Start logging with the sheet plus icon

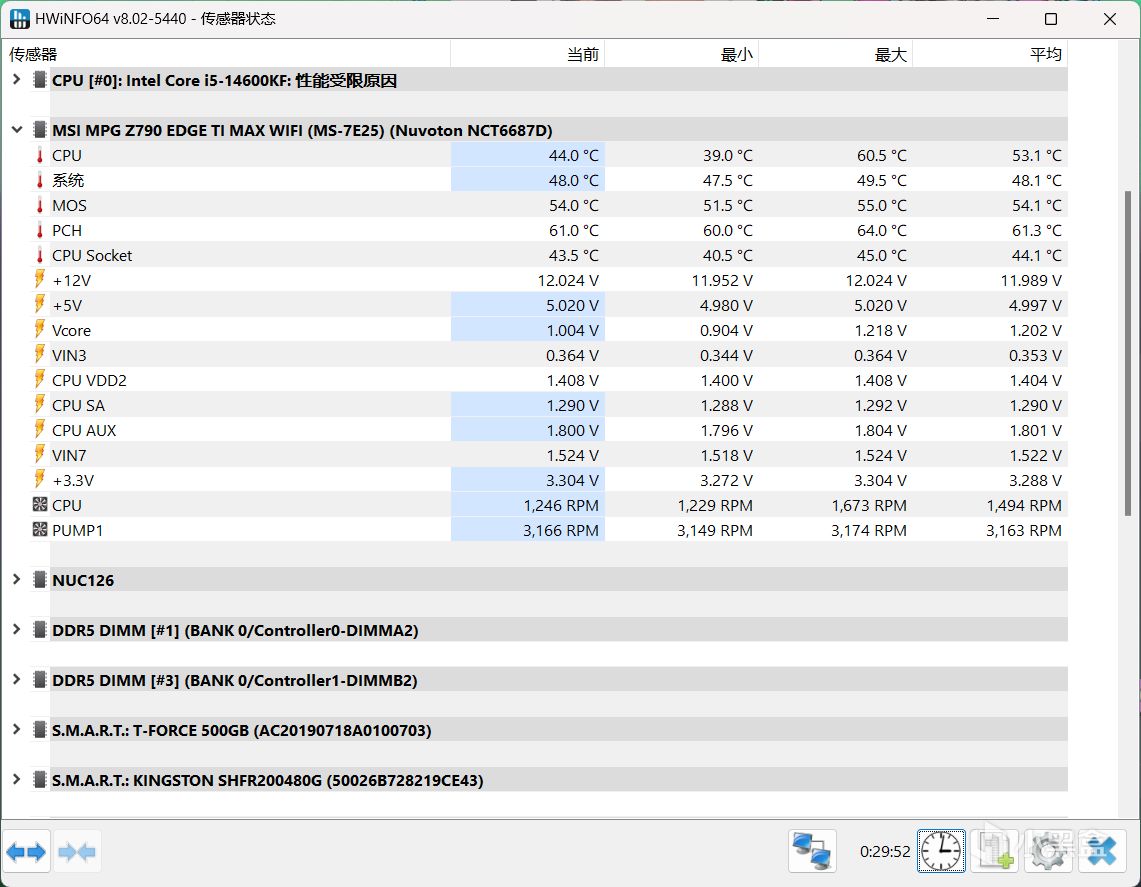point(995,851)
